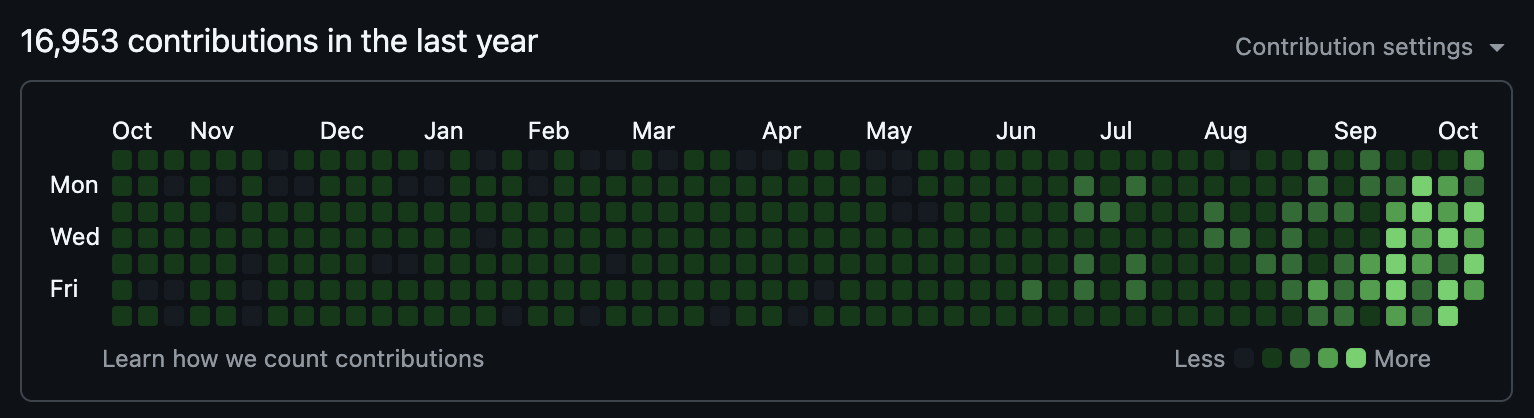Click the Aug month label
This screenshot has height=418, width=1534.
click(1226, 131)
